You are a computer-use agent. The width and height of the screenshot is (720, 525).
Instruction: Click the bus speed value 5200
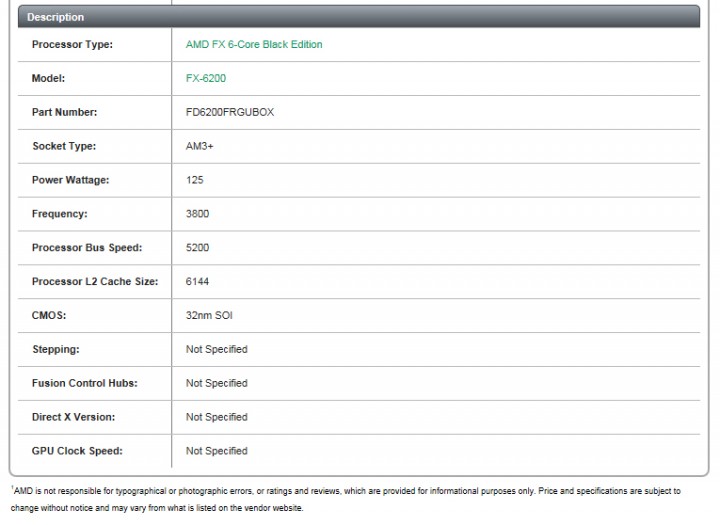pos(197,248)
